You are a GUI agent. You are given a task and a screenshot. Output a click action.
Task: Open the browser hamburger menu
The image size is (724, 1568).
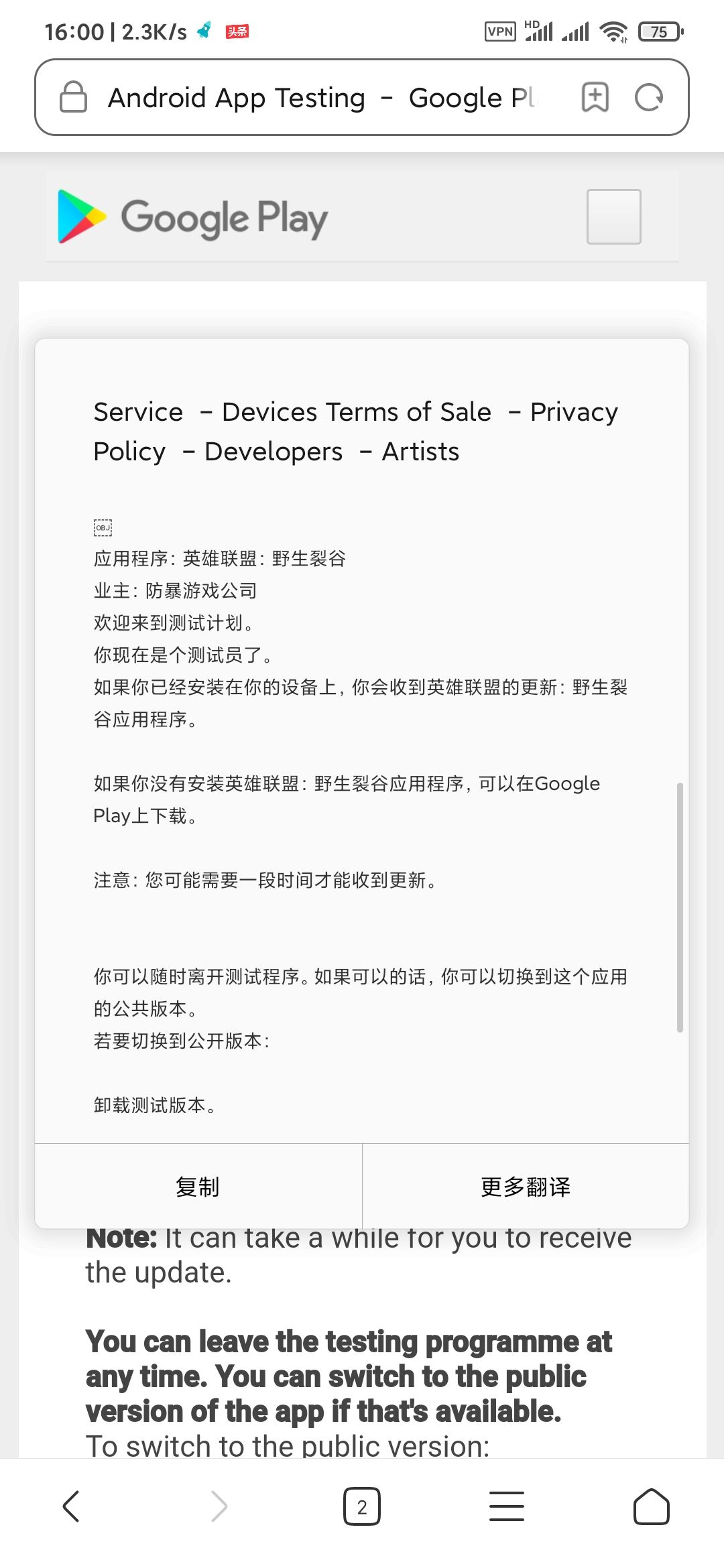[x=507, y=1506]
